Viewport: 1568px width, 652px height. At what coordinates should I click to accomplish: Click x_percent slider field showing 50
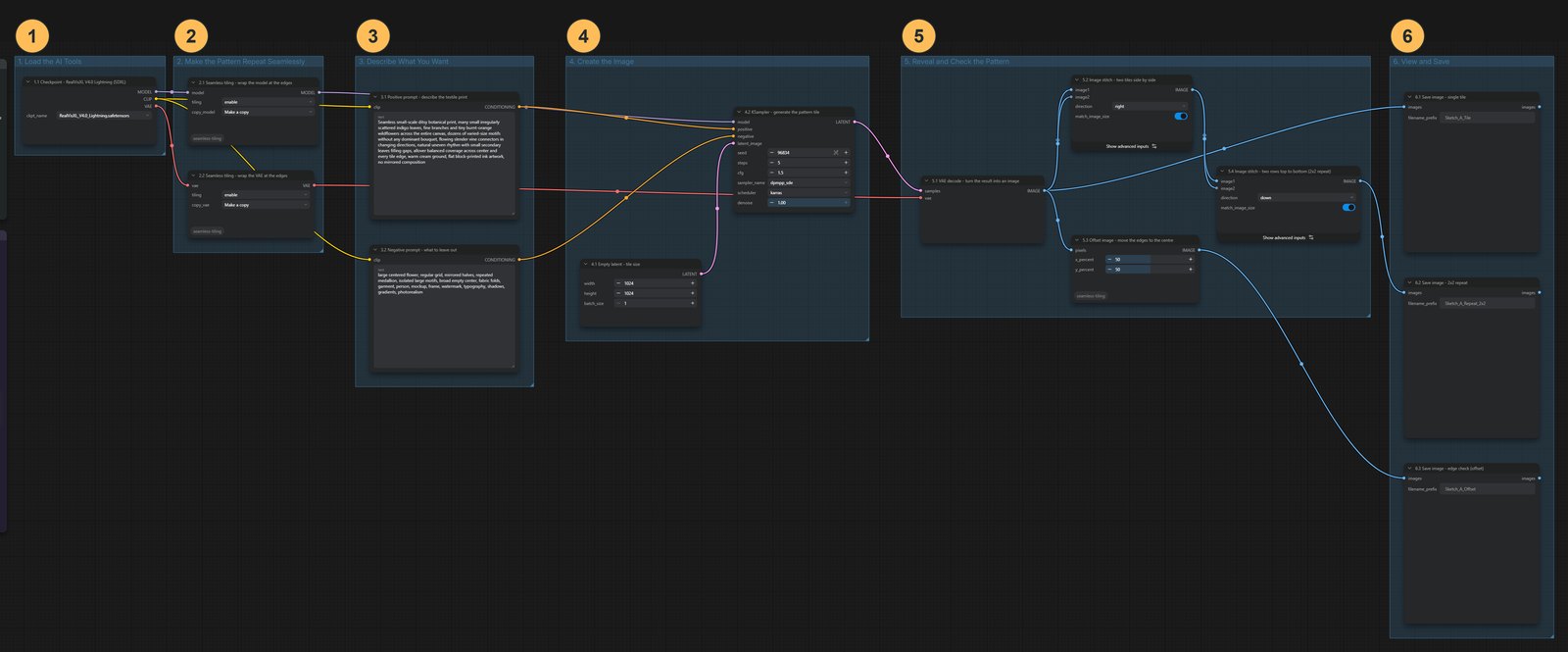click(1150, 260)
